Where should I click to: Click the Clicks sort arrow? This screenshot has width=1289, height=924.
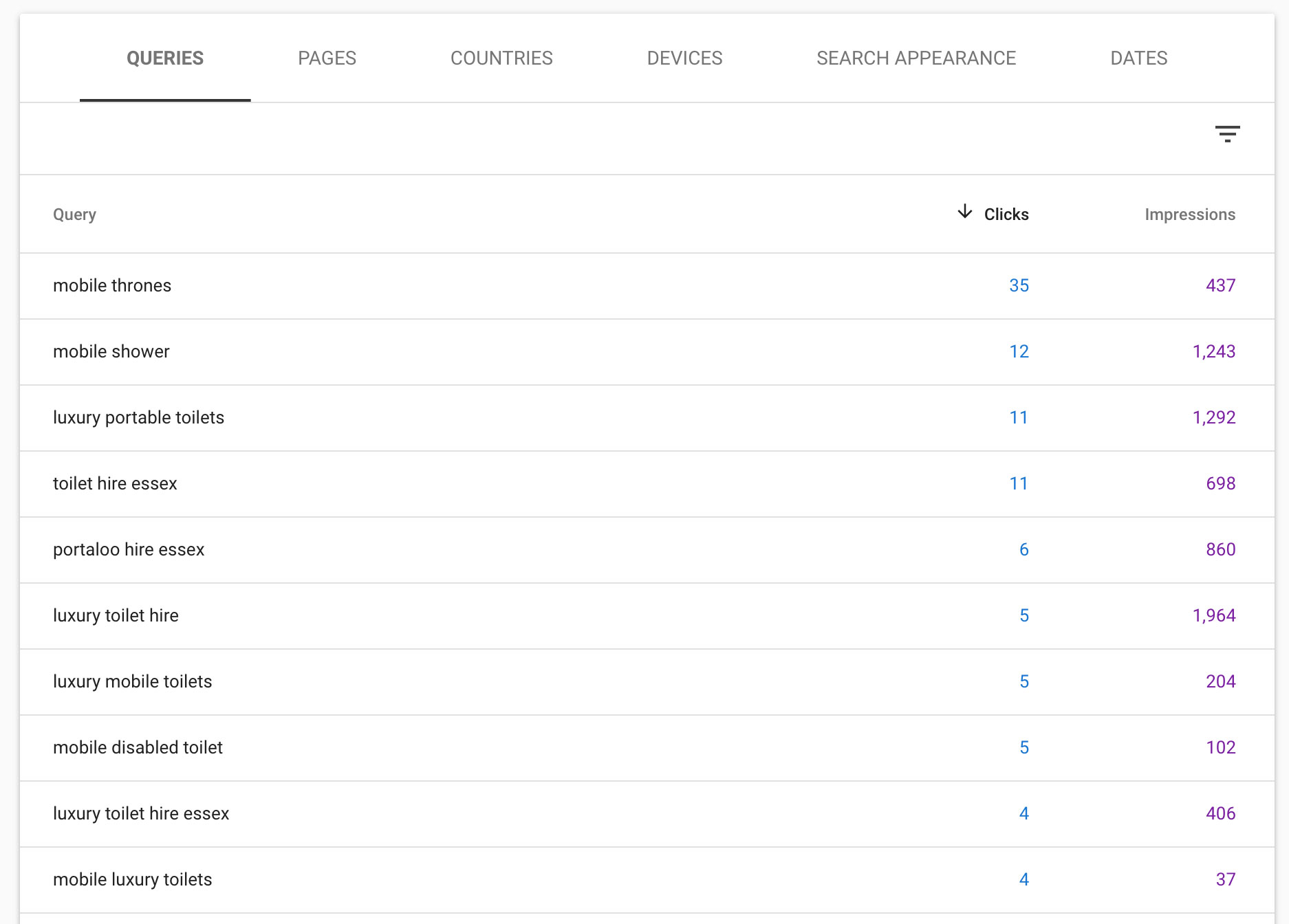965,212
